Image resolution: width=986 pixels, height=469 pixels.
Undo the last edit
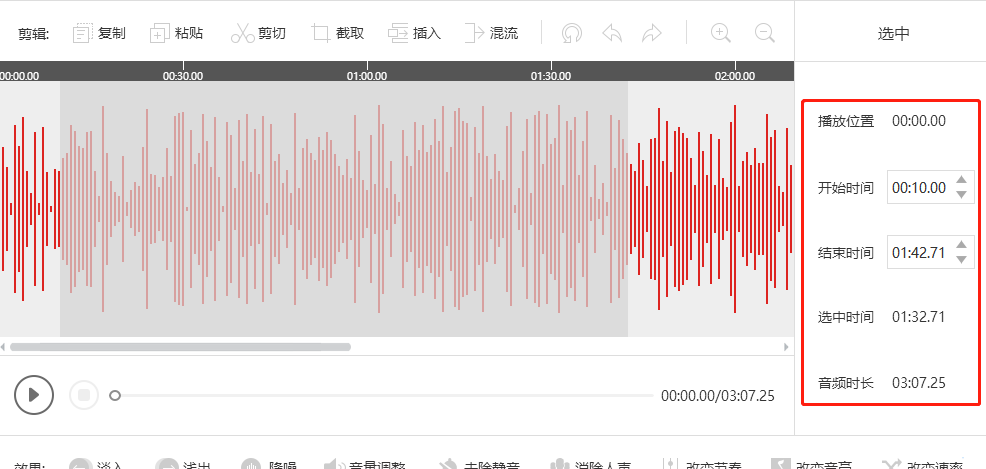pos(612,34)
